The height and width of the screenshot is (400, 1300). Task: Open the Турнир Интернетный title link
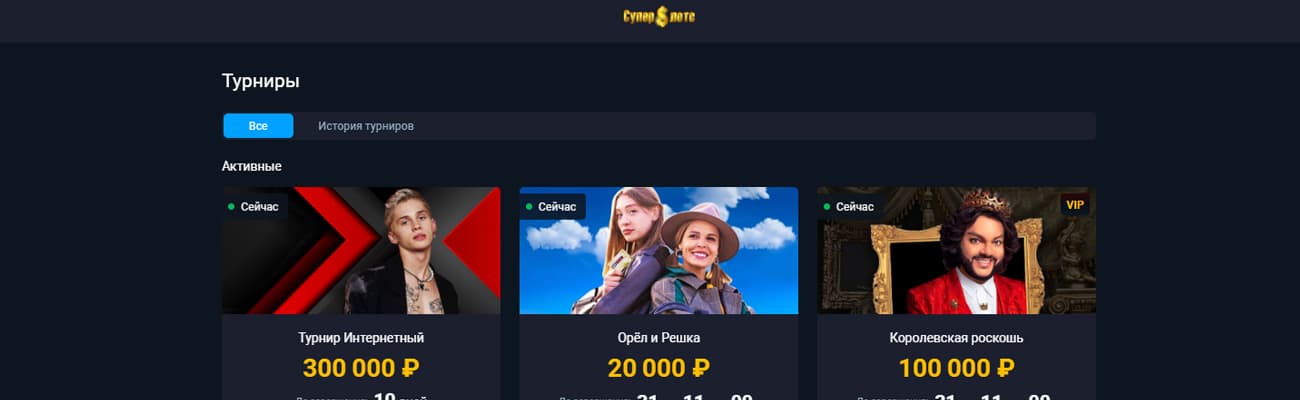click(x=361, y=338)
